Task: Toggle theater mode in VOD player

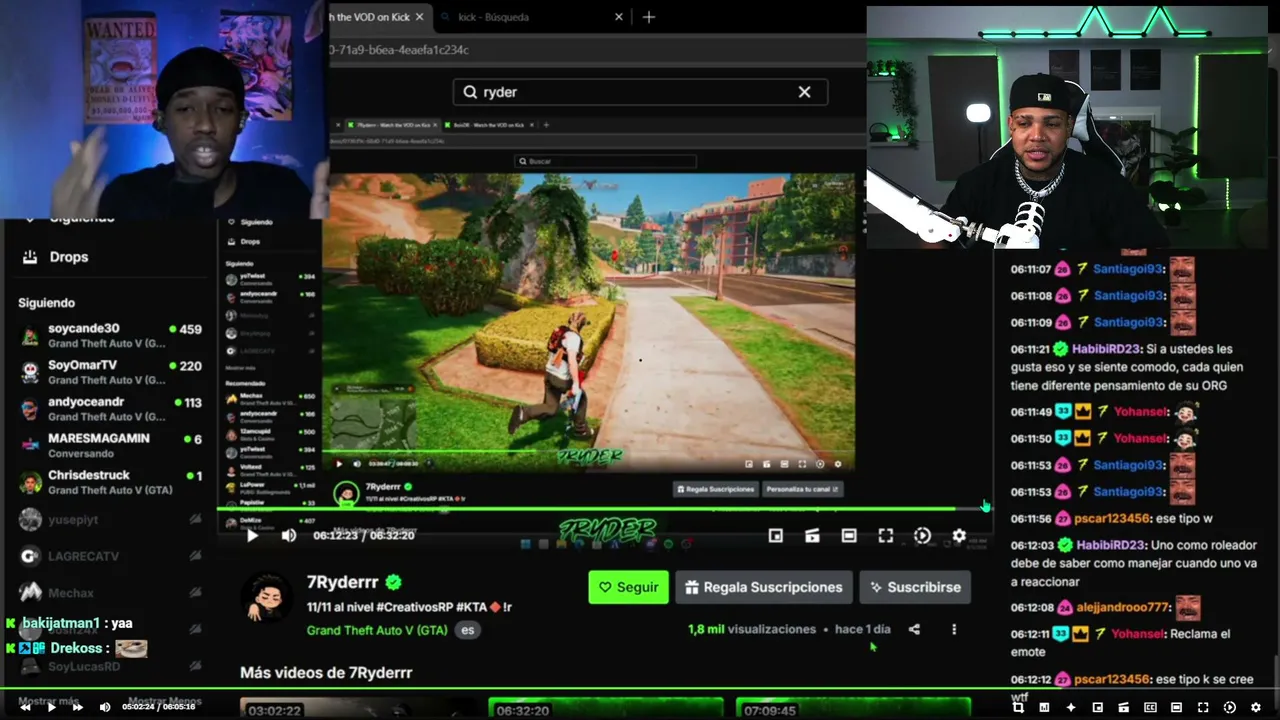Action: (849, 536)
